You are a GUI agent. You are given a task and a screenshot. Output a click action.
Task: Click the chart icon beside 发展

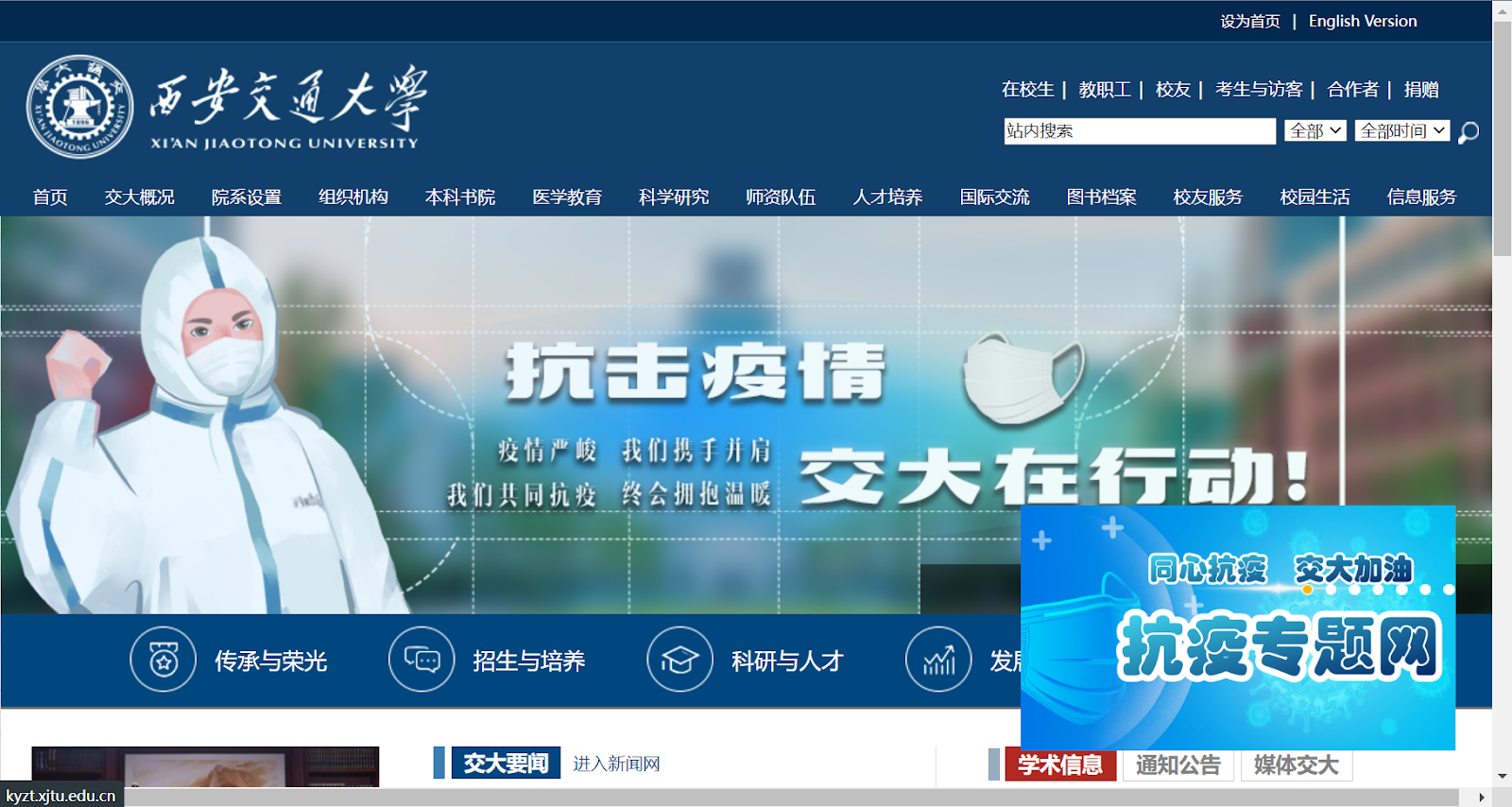[938, 660]
